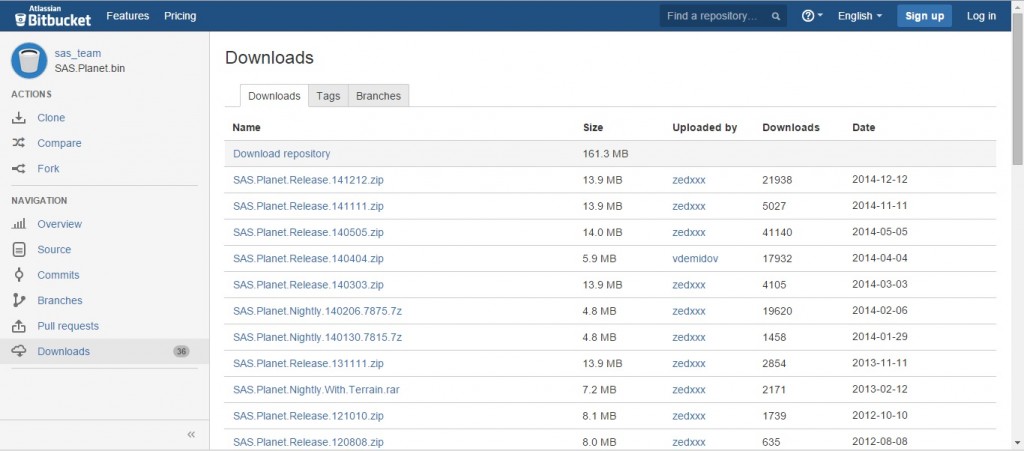Click the Download repository link

point(281,153)
